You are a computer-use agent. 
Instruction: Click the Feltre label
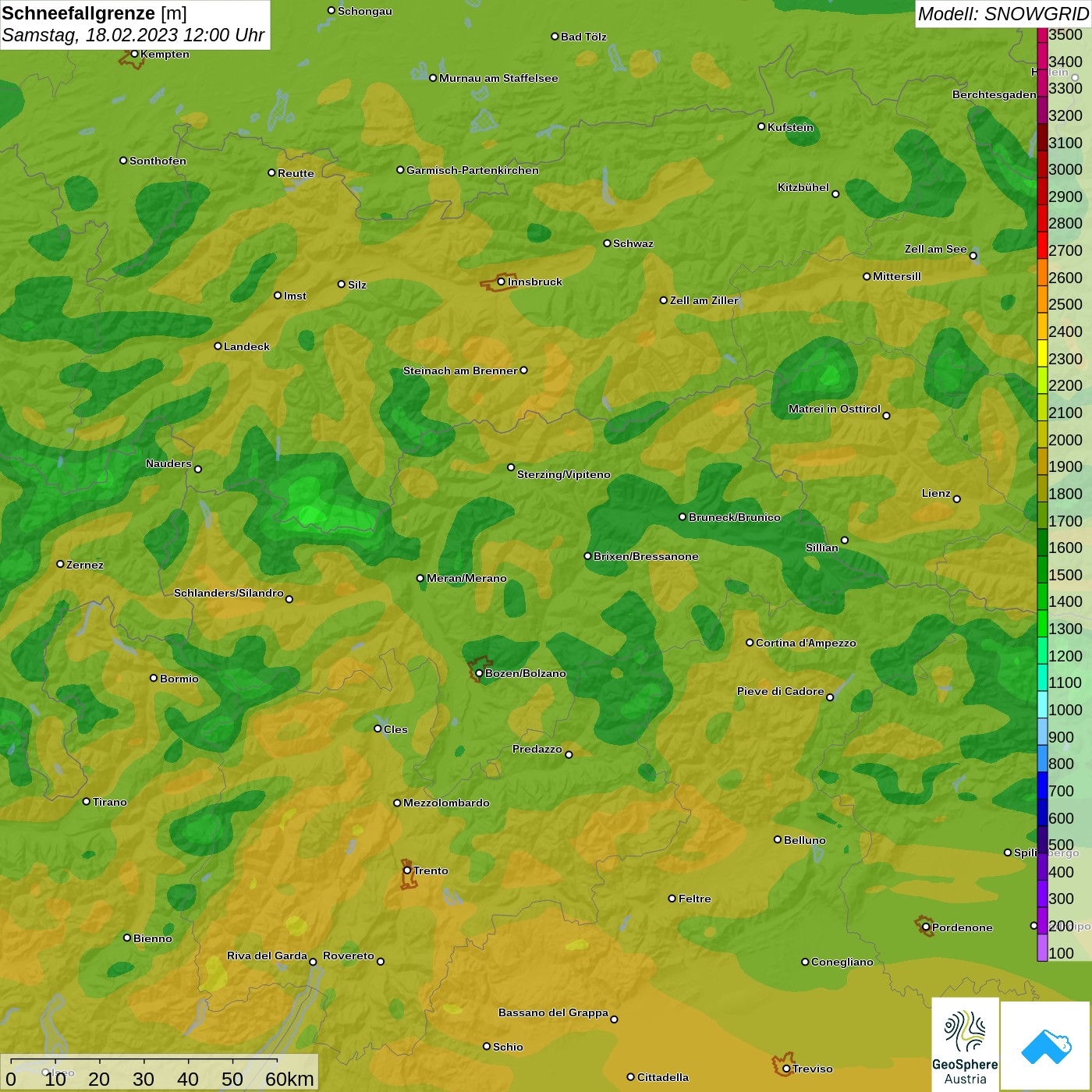pos(695,899)
